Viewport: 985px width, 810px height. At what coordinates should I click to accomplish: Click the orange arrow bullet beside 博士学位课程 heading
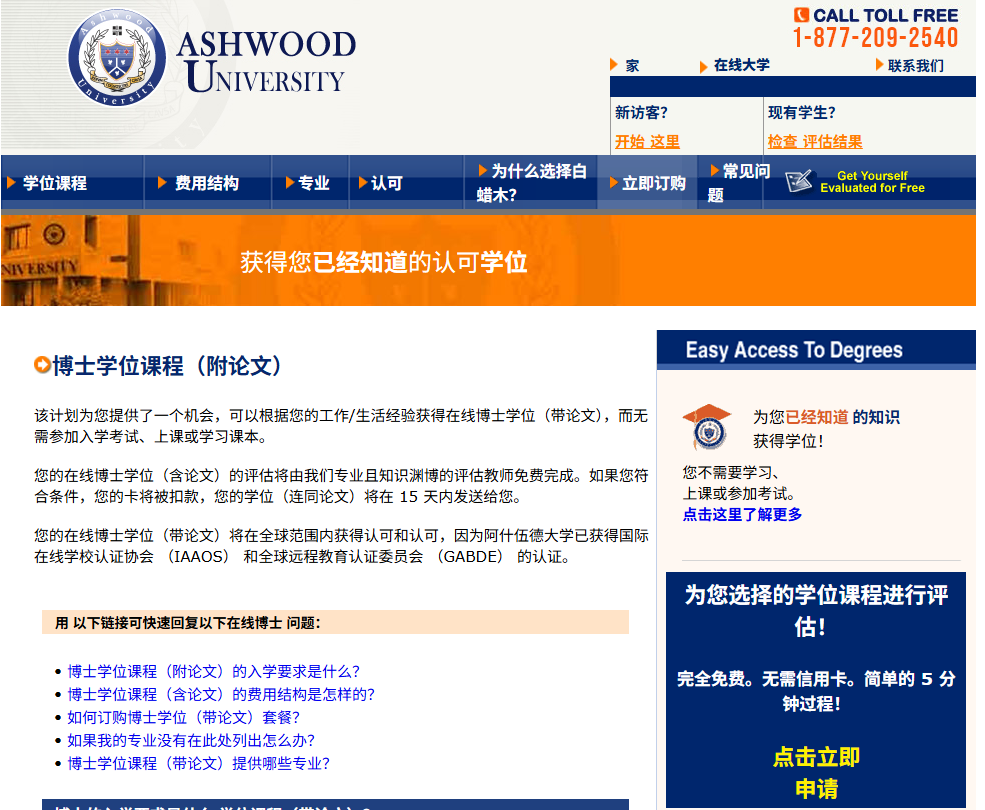42,366
